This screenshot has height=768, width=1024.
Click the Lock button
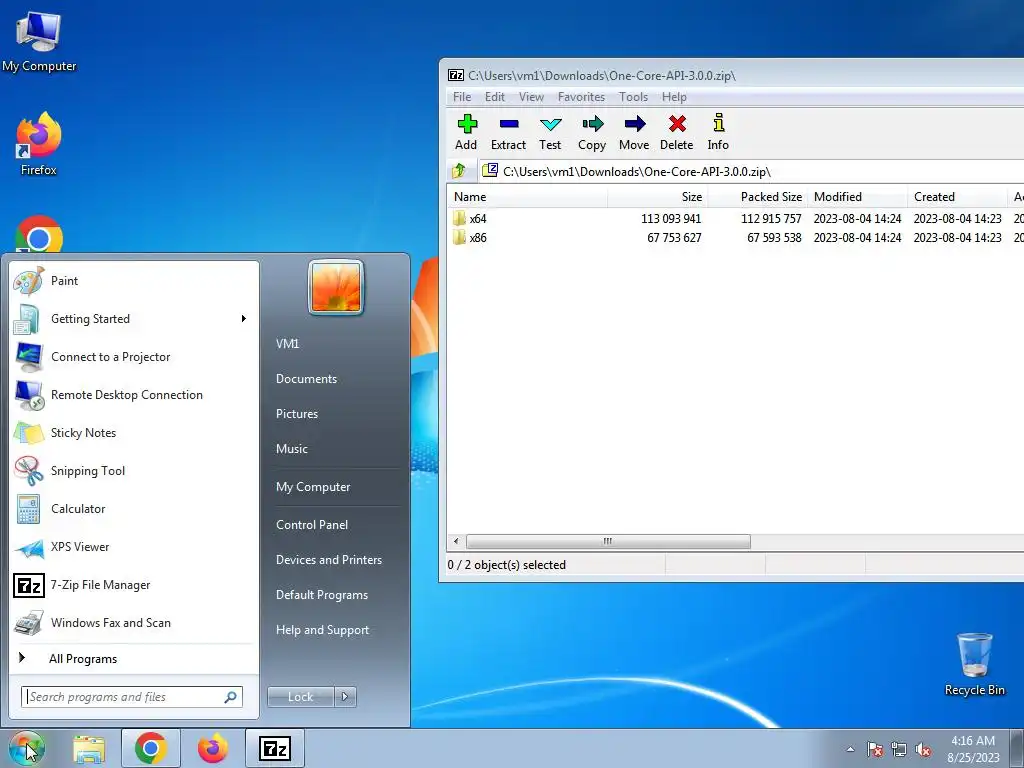tap(300, 697)
